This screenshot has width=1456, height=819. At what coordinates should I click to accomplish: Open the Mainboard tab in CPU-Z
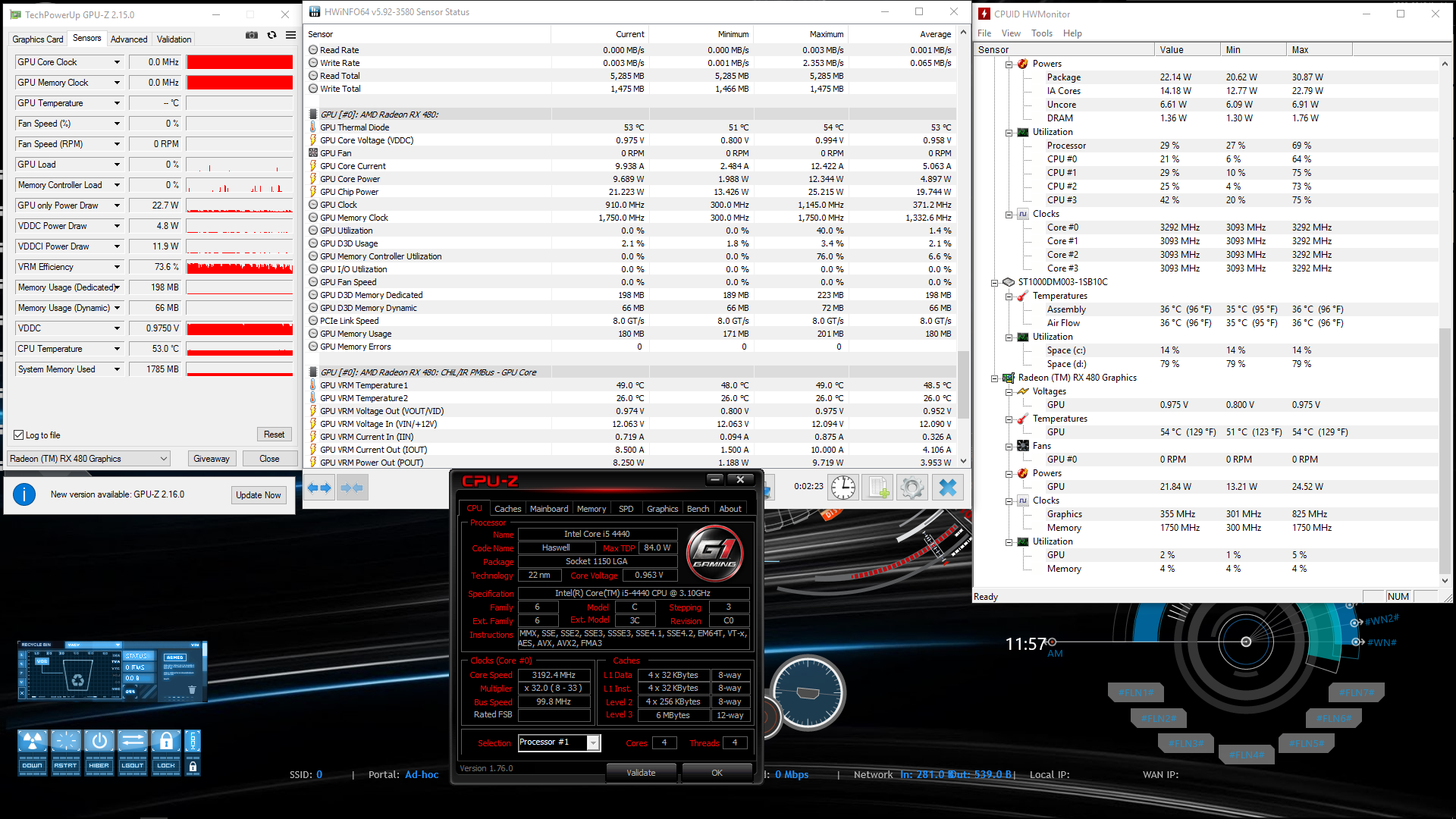coord(548,509)
